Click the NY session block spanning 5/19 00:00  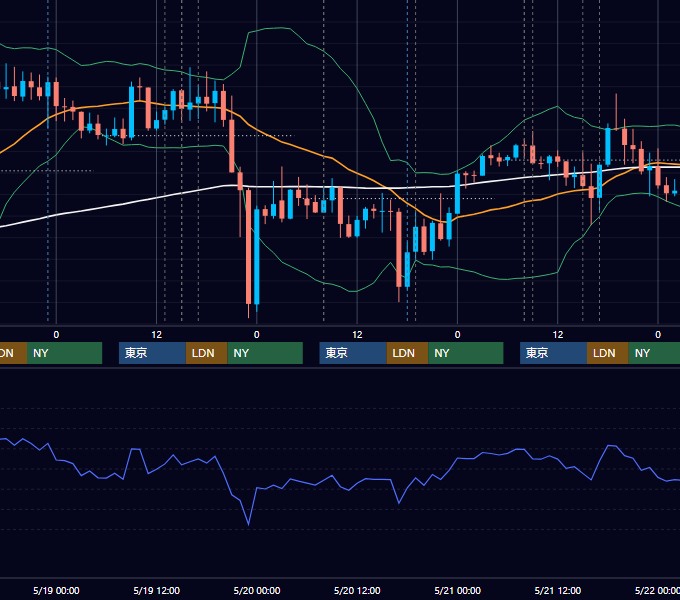[x=64, y=353]
